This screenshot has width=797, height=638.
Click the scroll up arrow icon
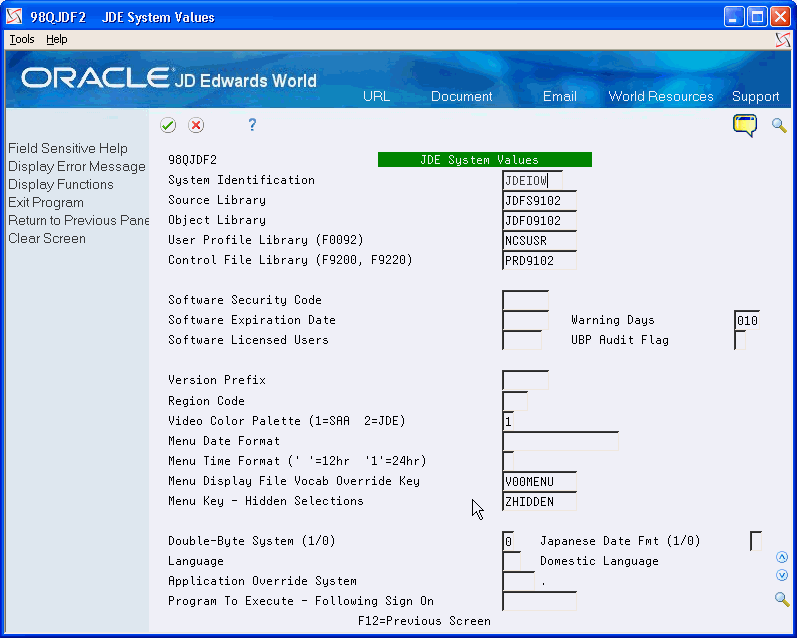(782, 557)
